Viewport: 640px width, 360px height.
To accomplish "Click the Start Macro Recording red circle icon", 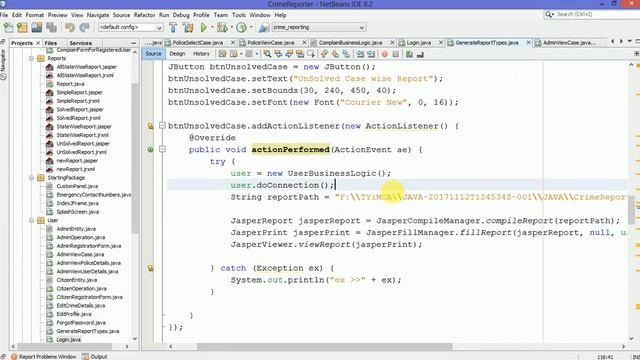I will tap(384, 54).
